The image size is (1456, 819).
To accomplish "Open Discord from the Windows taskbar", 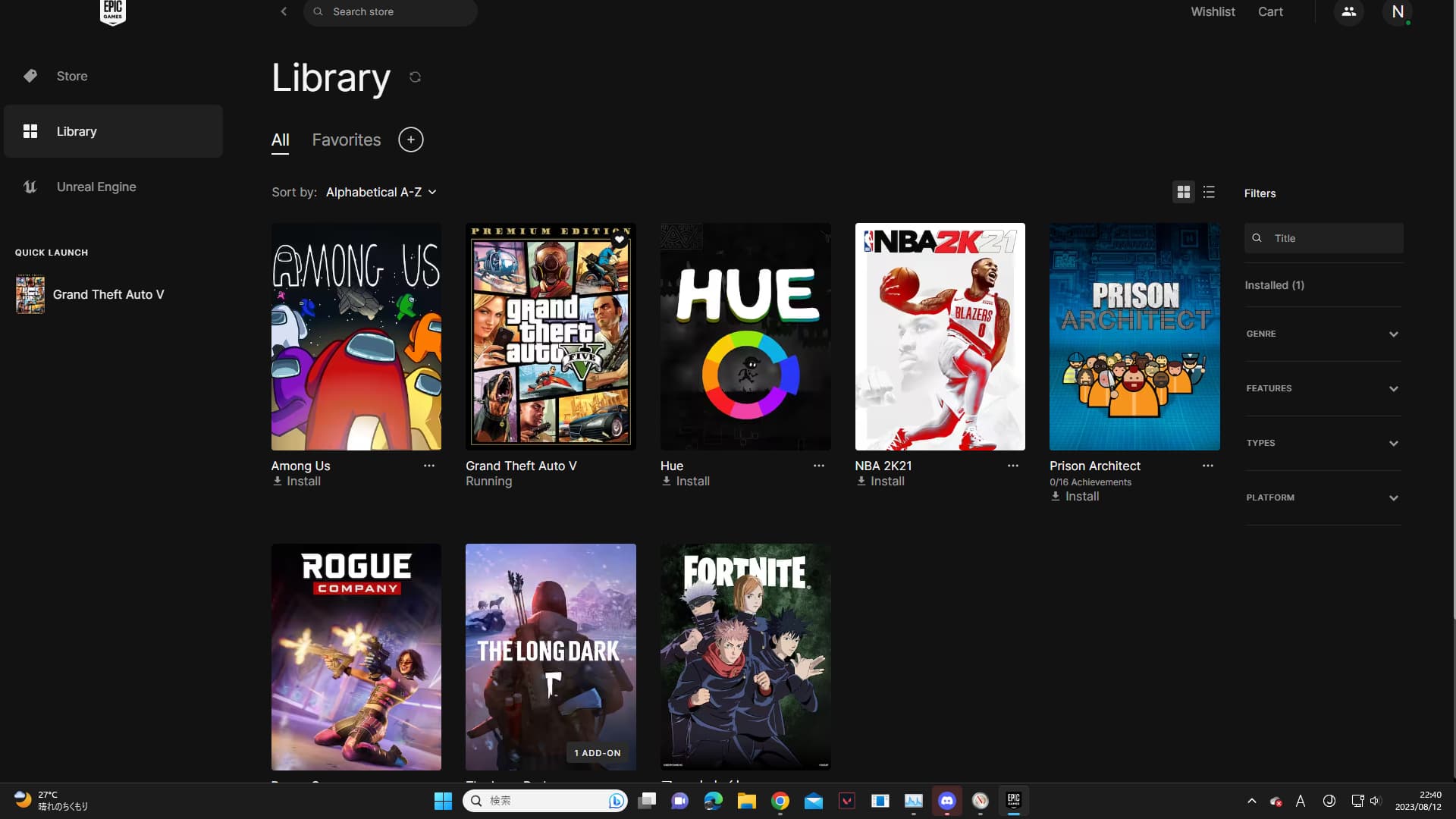I will pyautogui.click(x=946, y=800).
